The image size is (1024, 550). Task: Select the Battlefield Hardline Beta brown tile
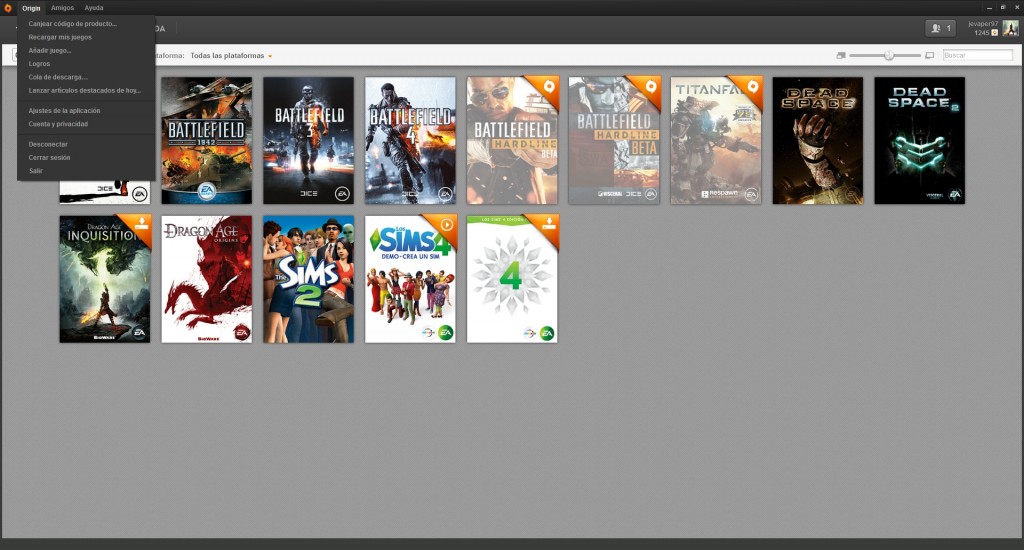coord(512,140)
